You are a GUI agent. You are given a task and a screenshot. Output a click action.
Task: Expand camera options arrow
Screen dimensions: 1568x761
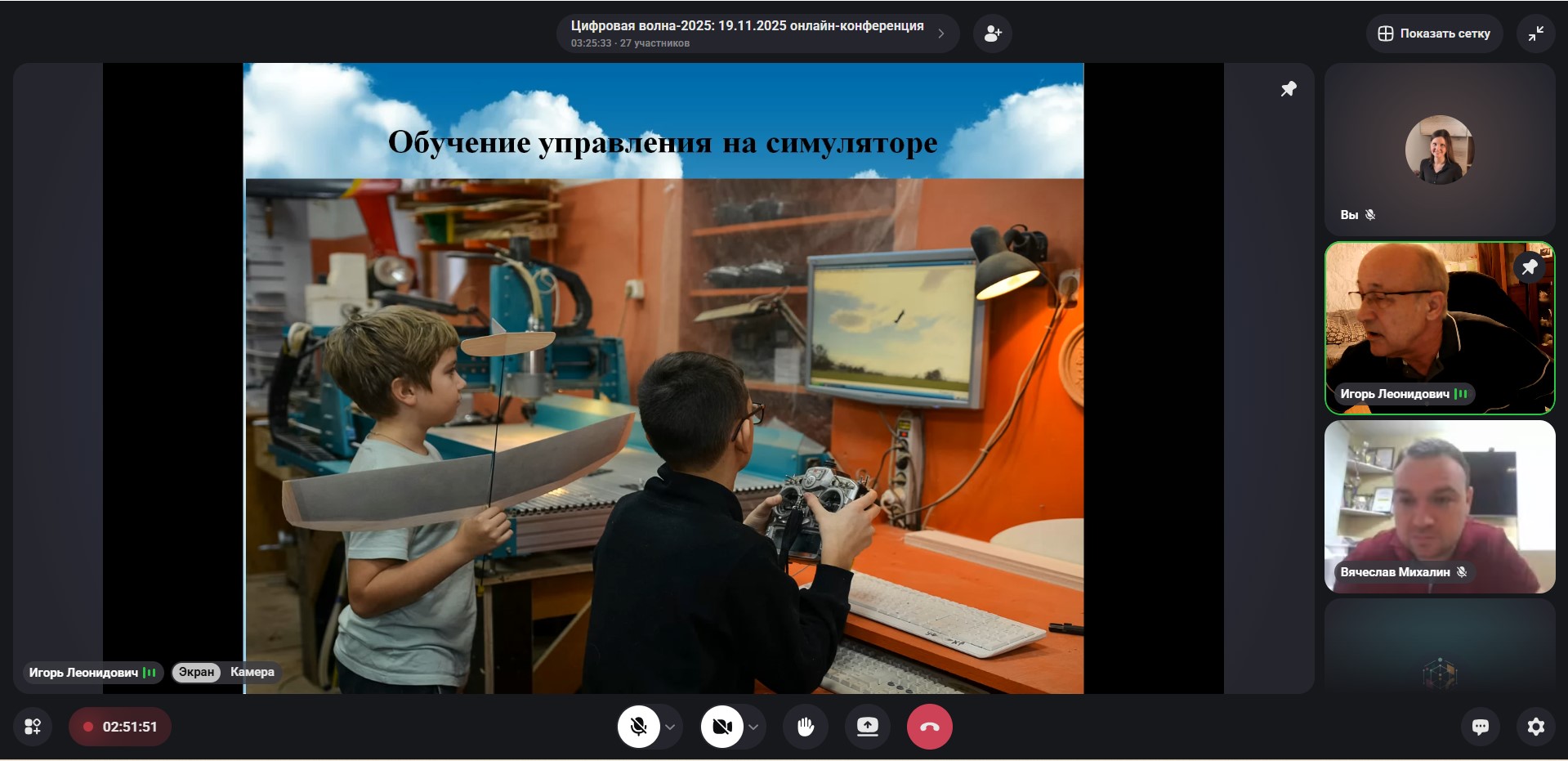click(x=753, y=727)
